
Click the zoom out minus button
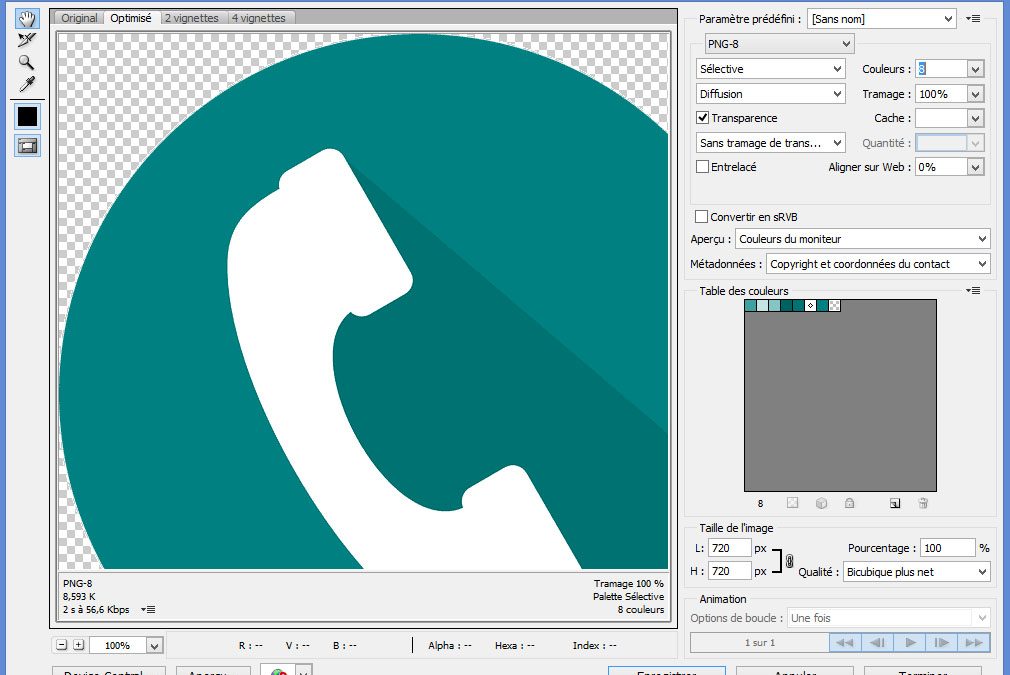pos(62,645)
